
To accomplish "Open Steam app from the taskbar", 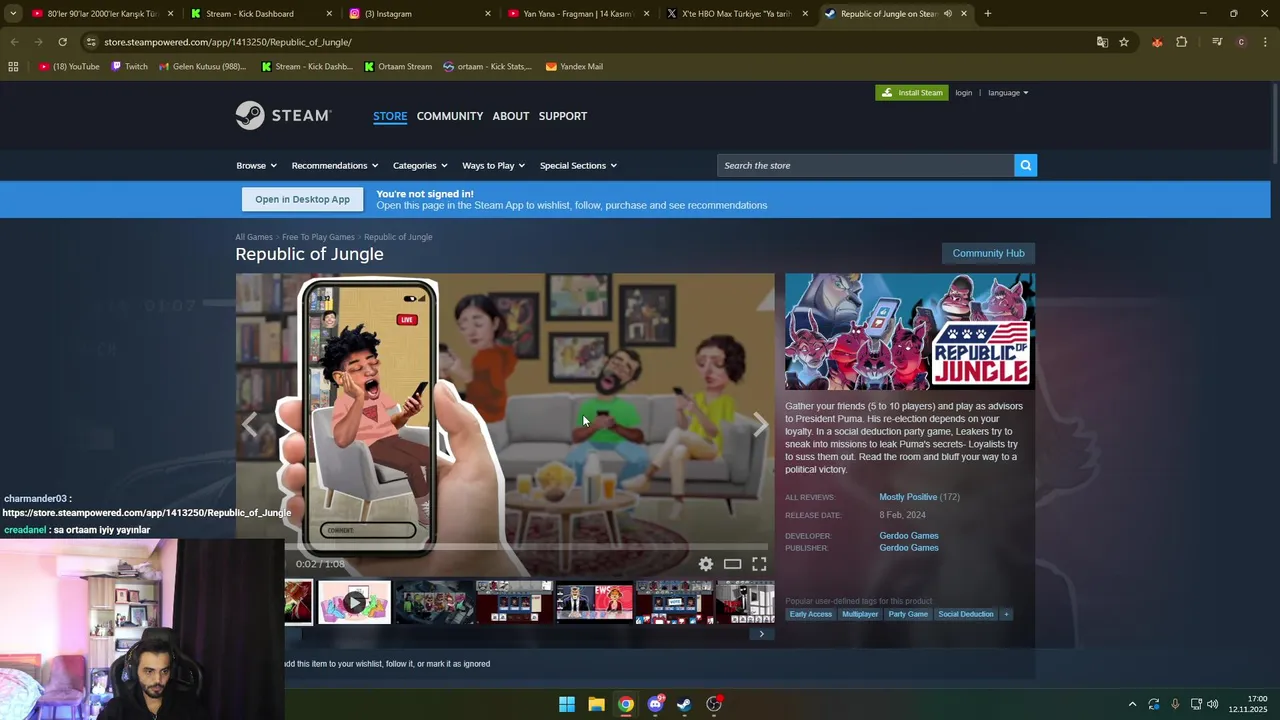I will [684, 704].
